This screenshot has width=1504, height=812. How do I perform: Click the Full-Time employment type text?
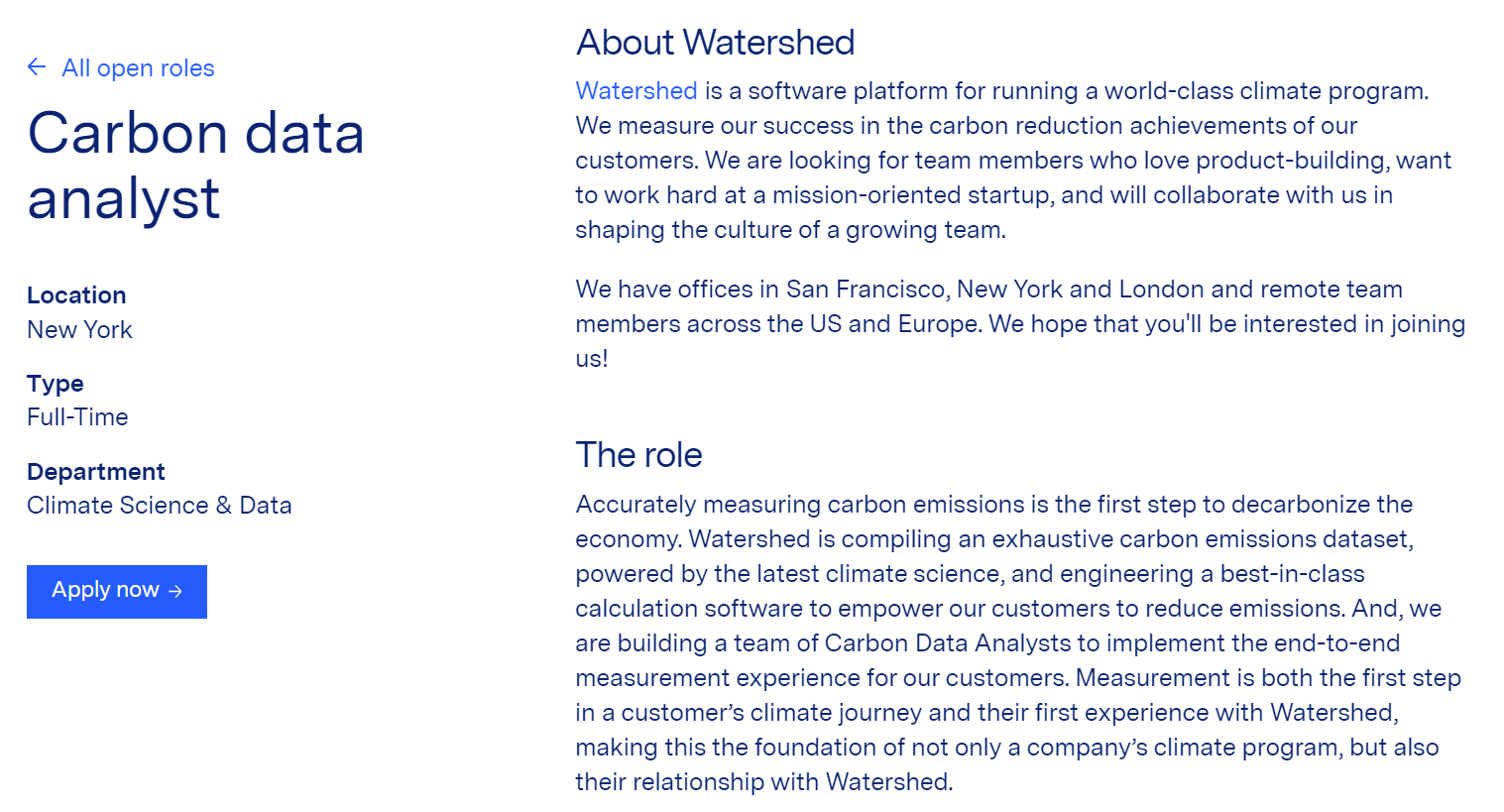pos(77,416)
